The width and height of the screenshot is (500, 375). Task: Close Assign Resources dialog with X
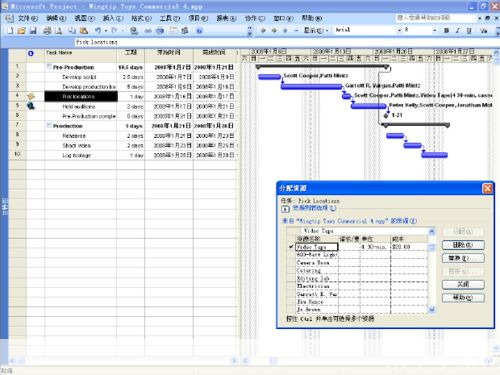pos(487,188)
